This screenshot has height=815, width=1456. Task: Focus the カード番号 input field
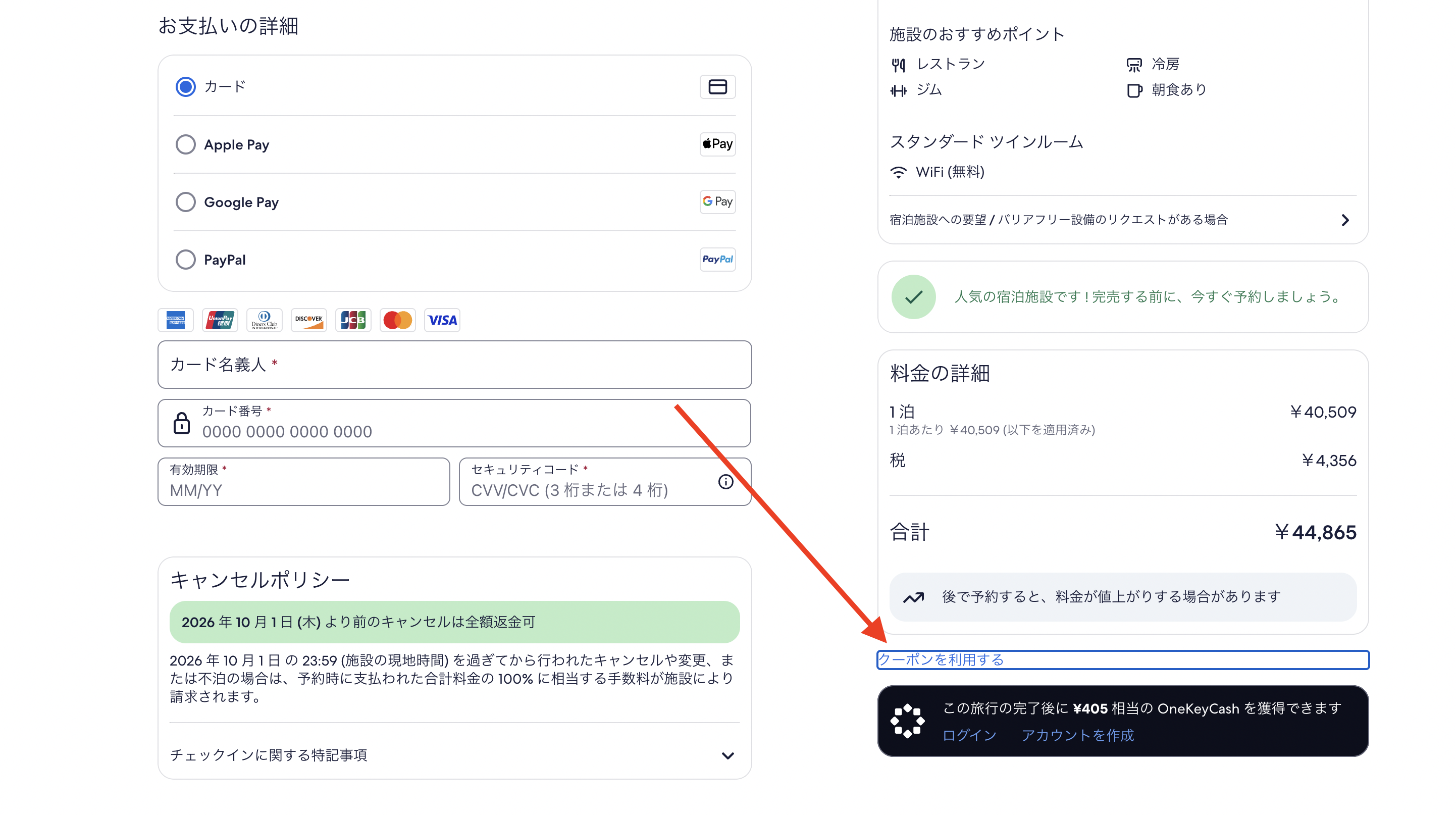click(454, 423)
